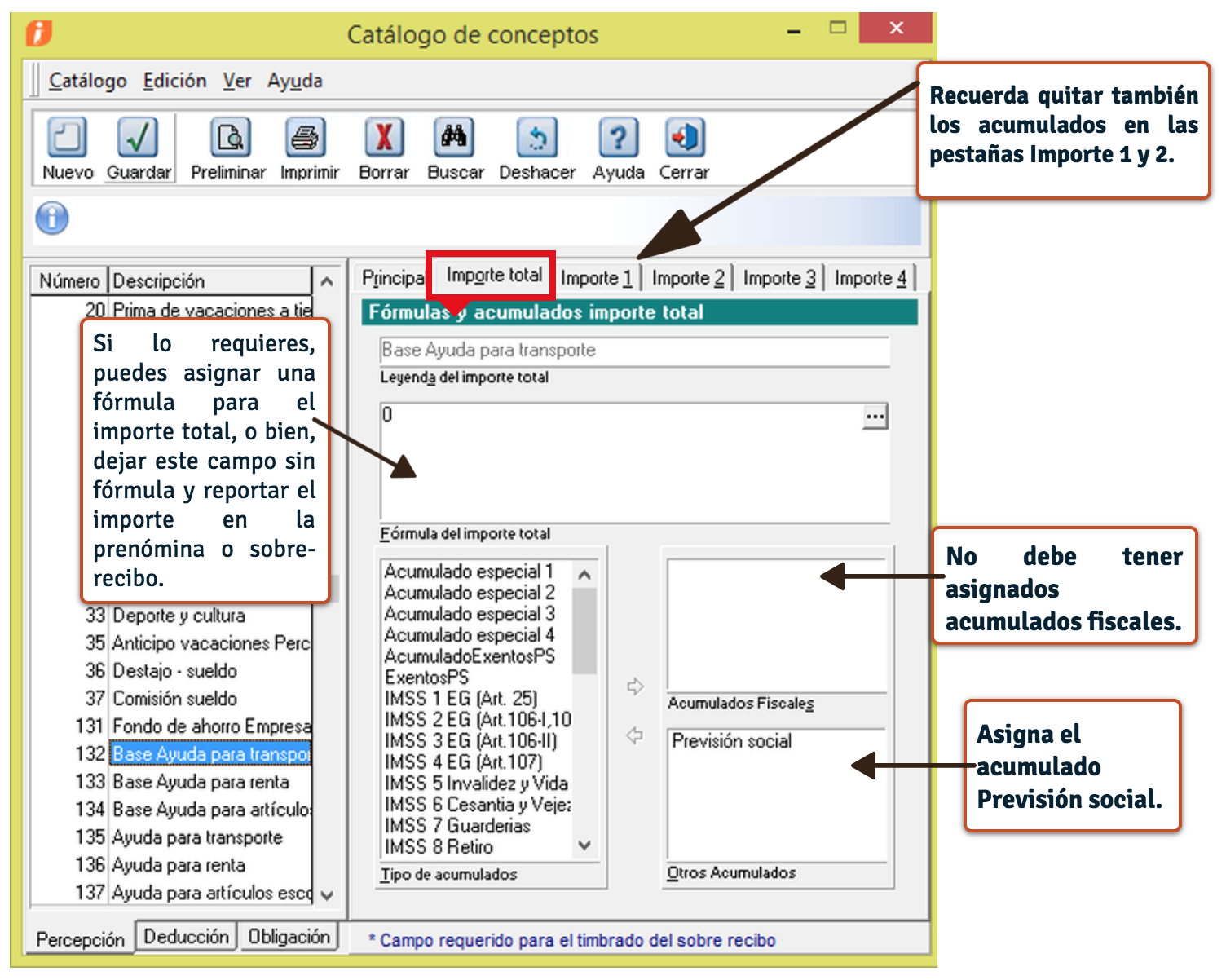This screenshot has height=980, width=1226.
Task: Open search with the Buscar binoculars icon
Action: pyautogui.click(x=454, y=139)
